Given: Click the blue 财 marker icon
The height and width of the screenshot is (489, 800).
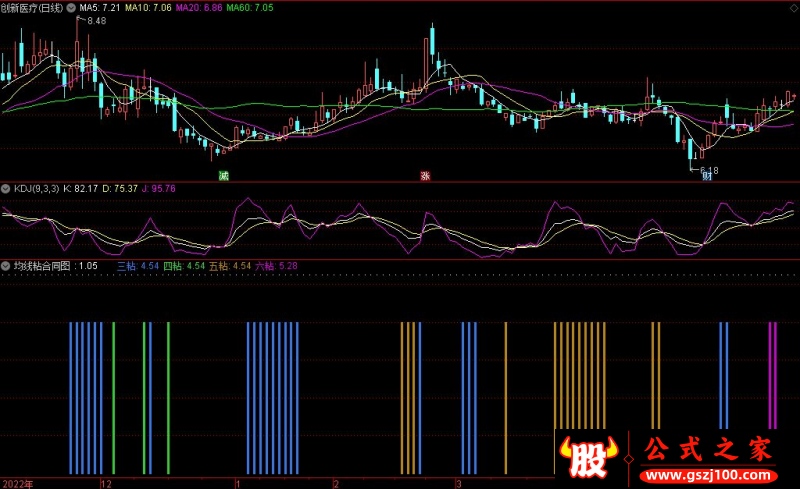Looking at the screenshot, I should (x=707, y=177).
